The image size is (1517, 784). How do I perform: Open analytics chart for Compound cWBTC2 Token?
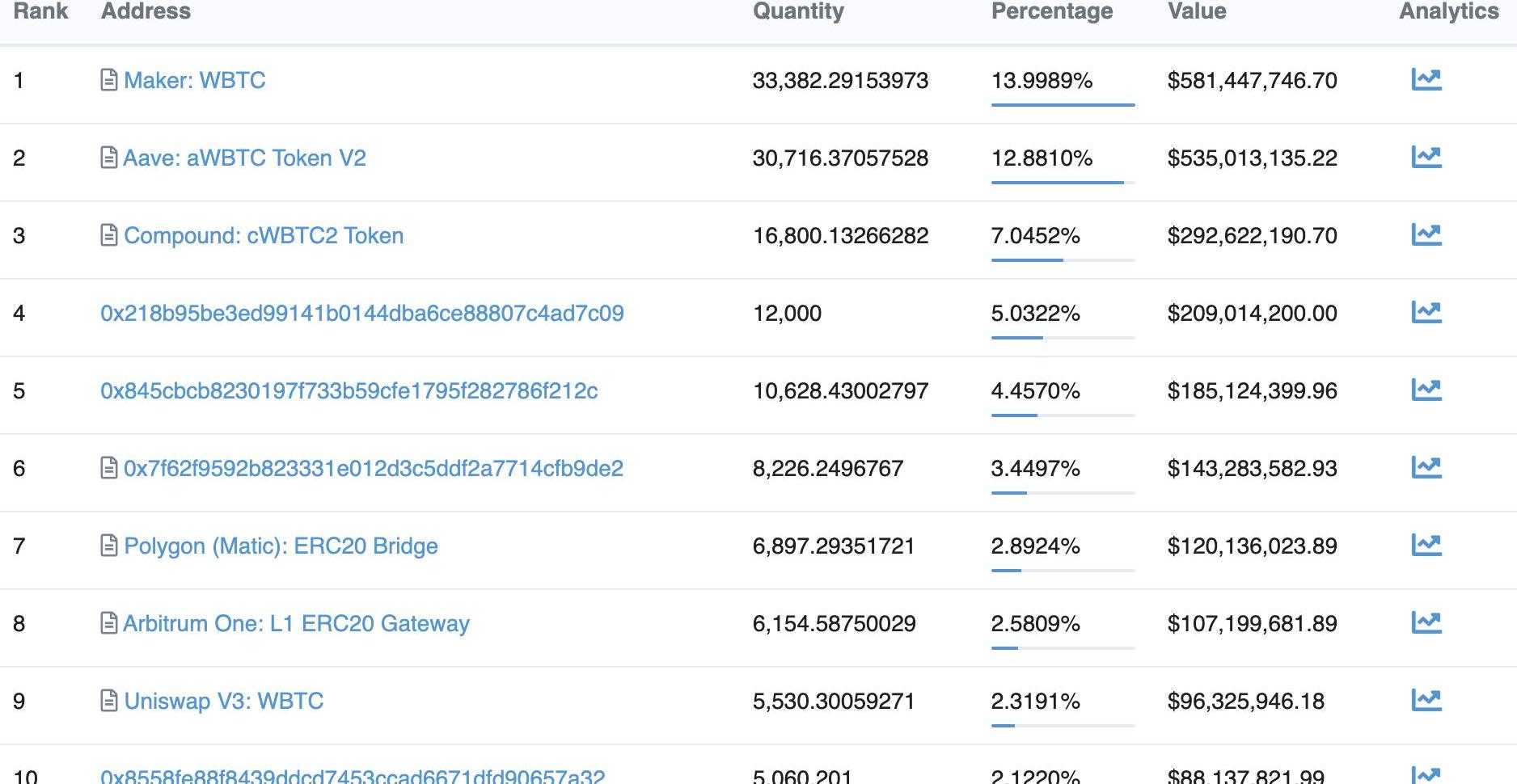point(1426,234)
